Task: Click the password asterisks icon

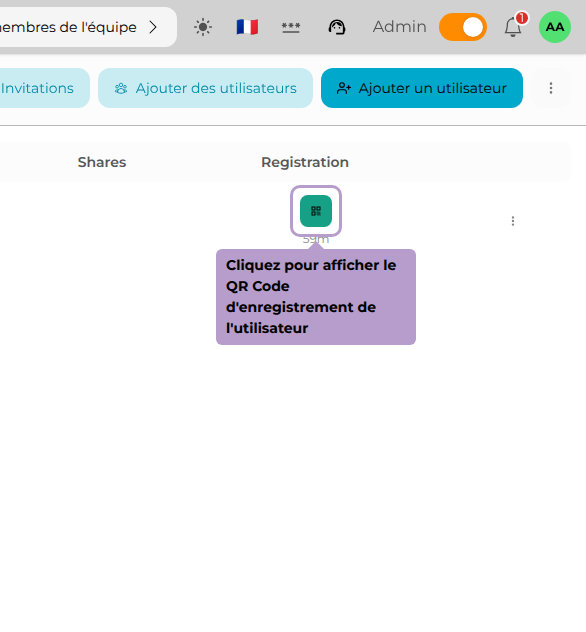Action: 291,27
